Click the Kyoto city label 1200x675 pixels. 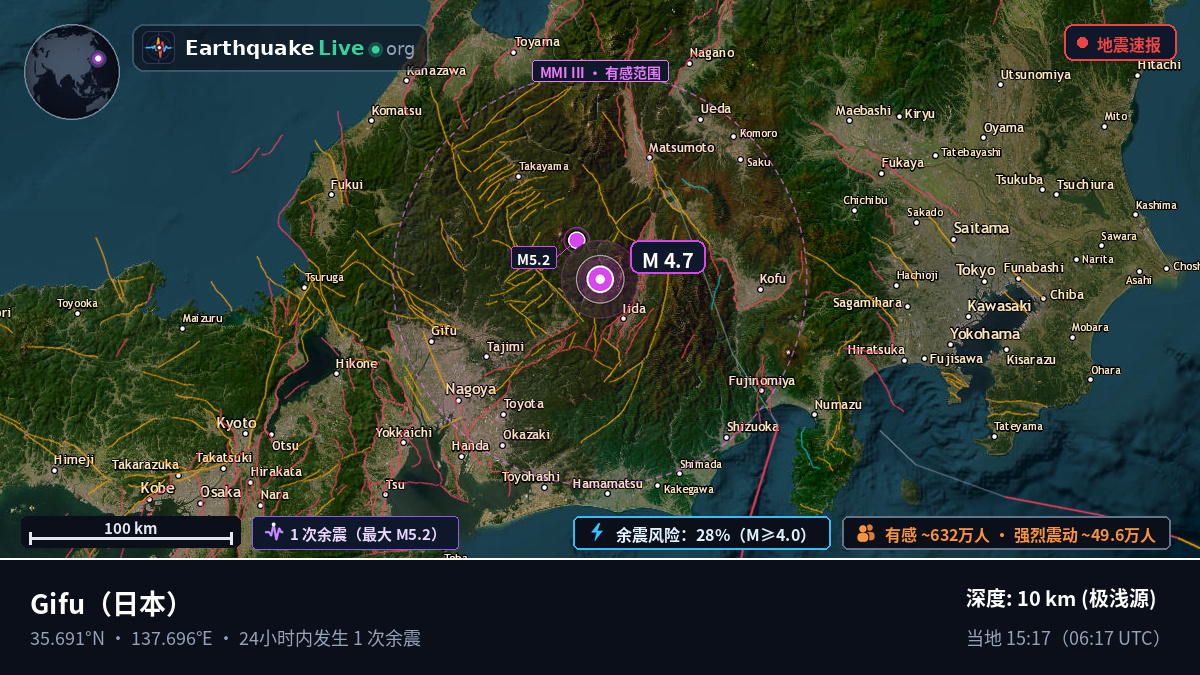coord(237,423)
